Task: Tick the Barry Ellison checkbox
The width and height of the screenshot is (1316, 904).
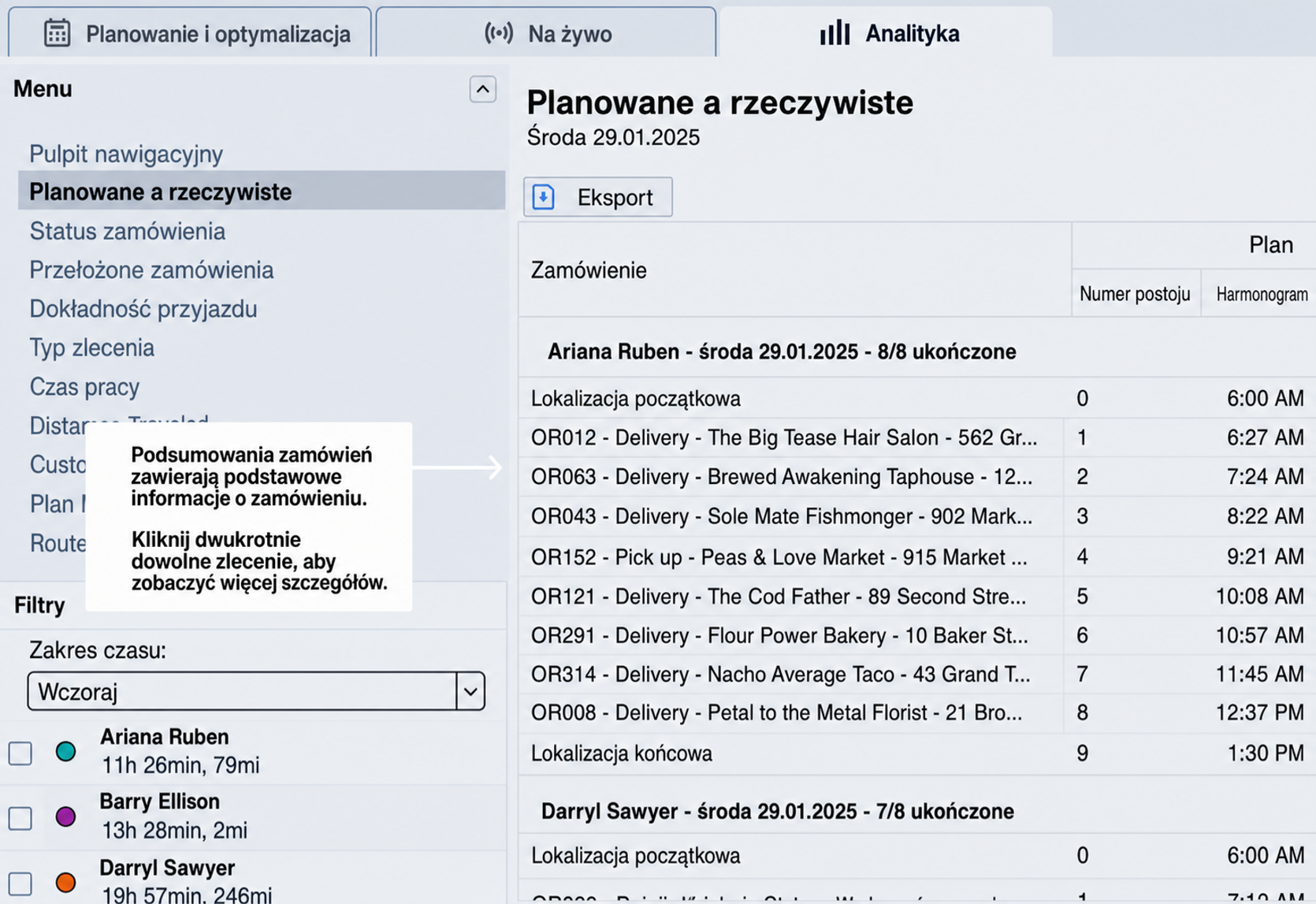Action: point(20,818)
